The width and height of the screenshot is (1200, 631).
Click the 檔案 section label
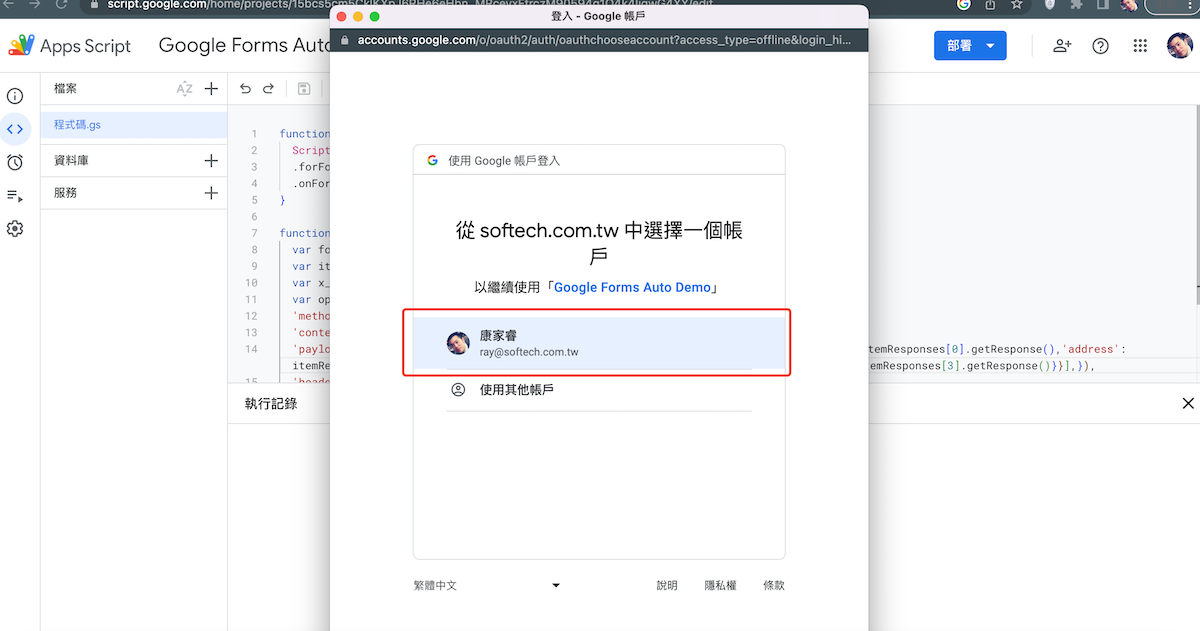coord(65,89)
